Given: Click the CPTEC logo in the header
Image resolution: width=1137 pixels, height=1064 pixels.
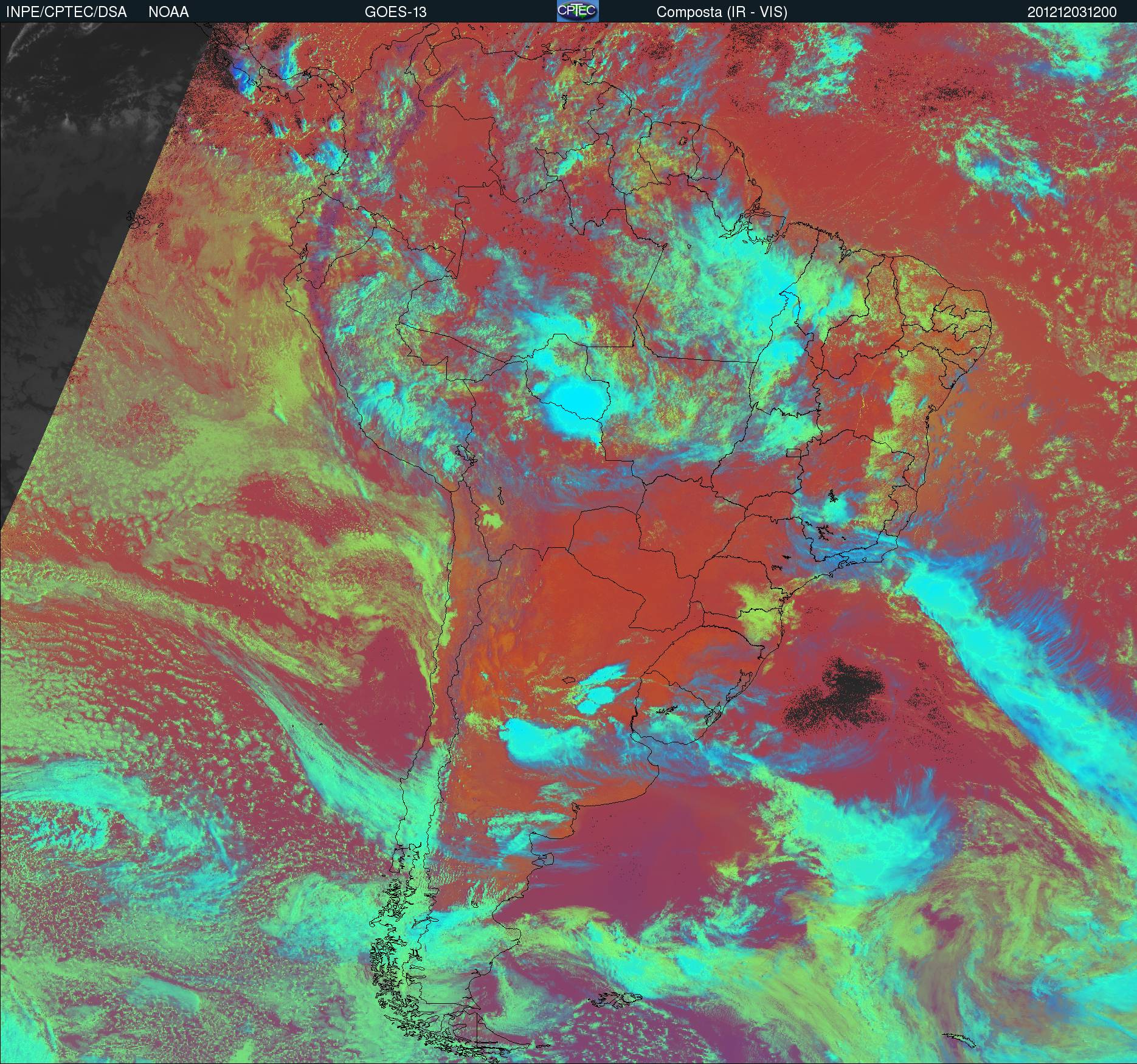Looking at the screenshot, I should pyautogui.click(x=578, y=11).
